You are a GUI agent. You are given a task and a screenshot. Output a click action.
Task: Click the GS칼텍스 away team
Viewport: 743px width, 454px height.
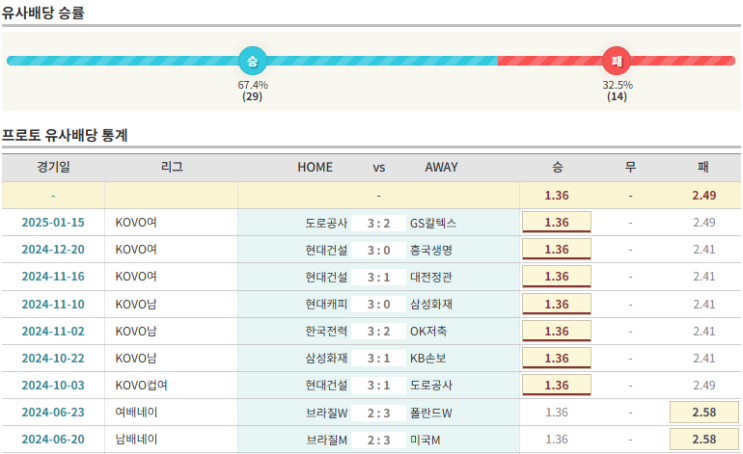coord(433,223)
